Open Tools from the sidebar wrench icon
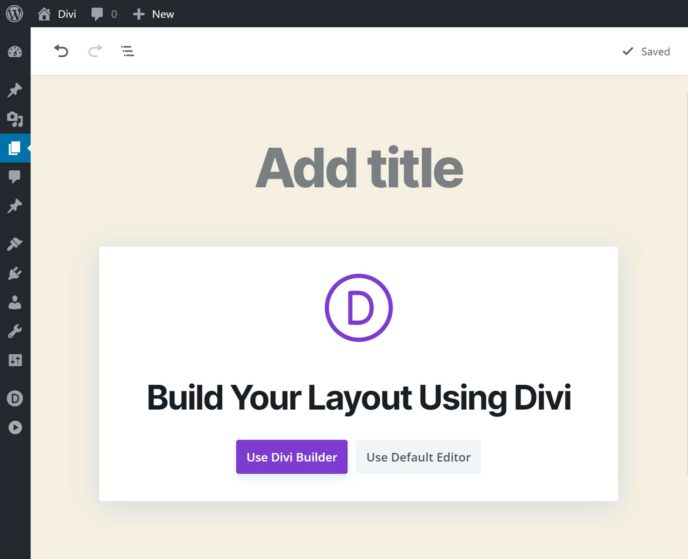 tap(15, 331)
